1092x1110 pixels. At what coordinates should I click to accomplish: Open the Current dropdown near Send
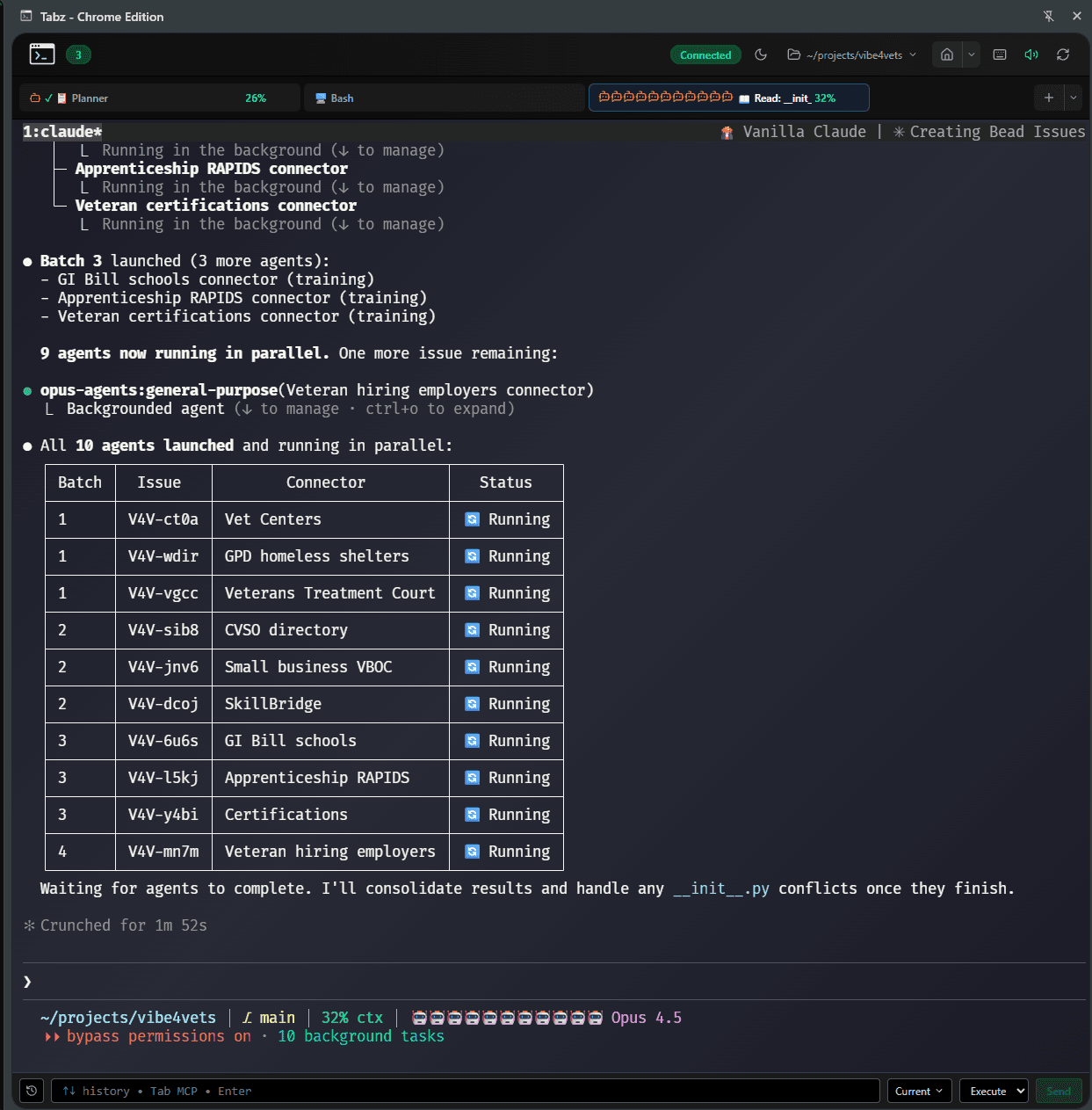pos(919,1090)
